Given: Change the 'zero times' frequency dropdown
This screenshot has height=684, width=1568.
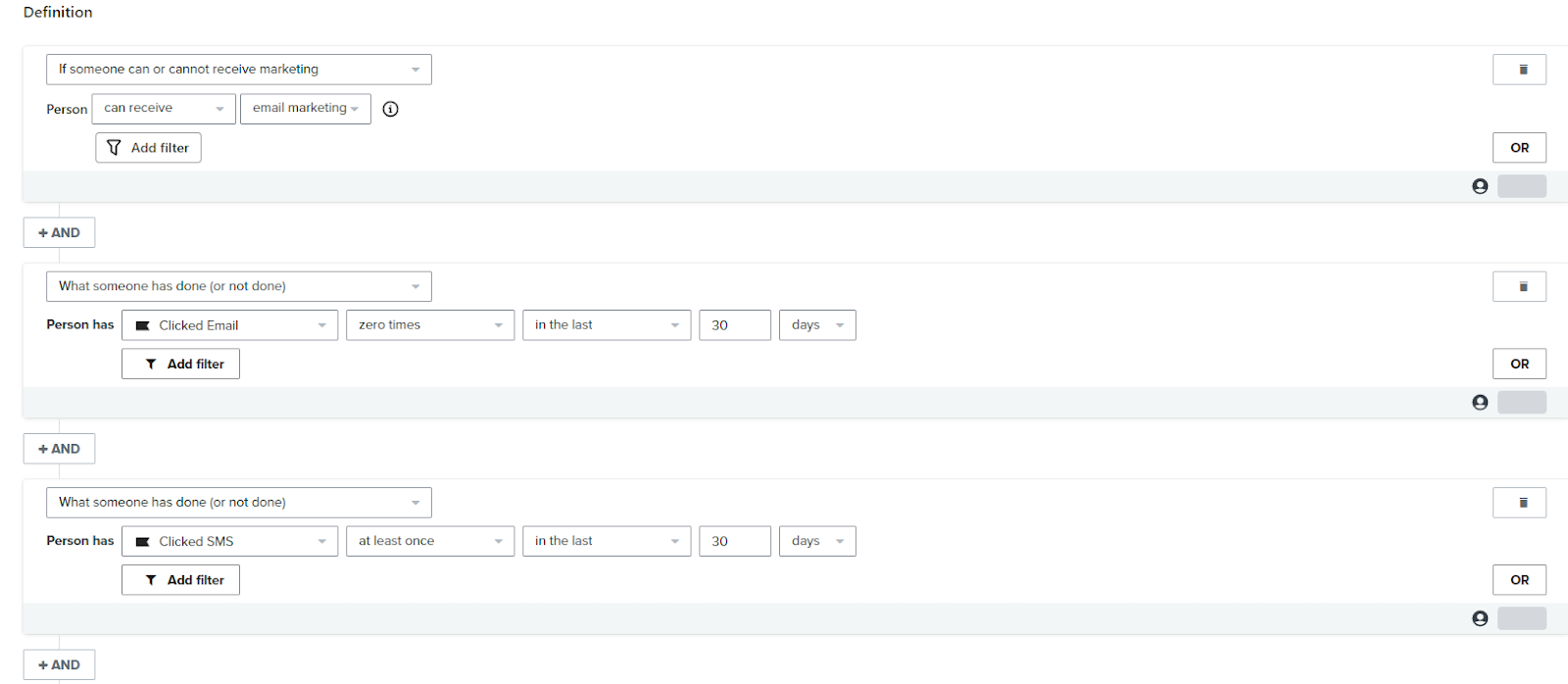Looking at the screenshot, I should tap(429, 325).
